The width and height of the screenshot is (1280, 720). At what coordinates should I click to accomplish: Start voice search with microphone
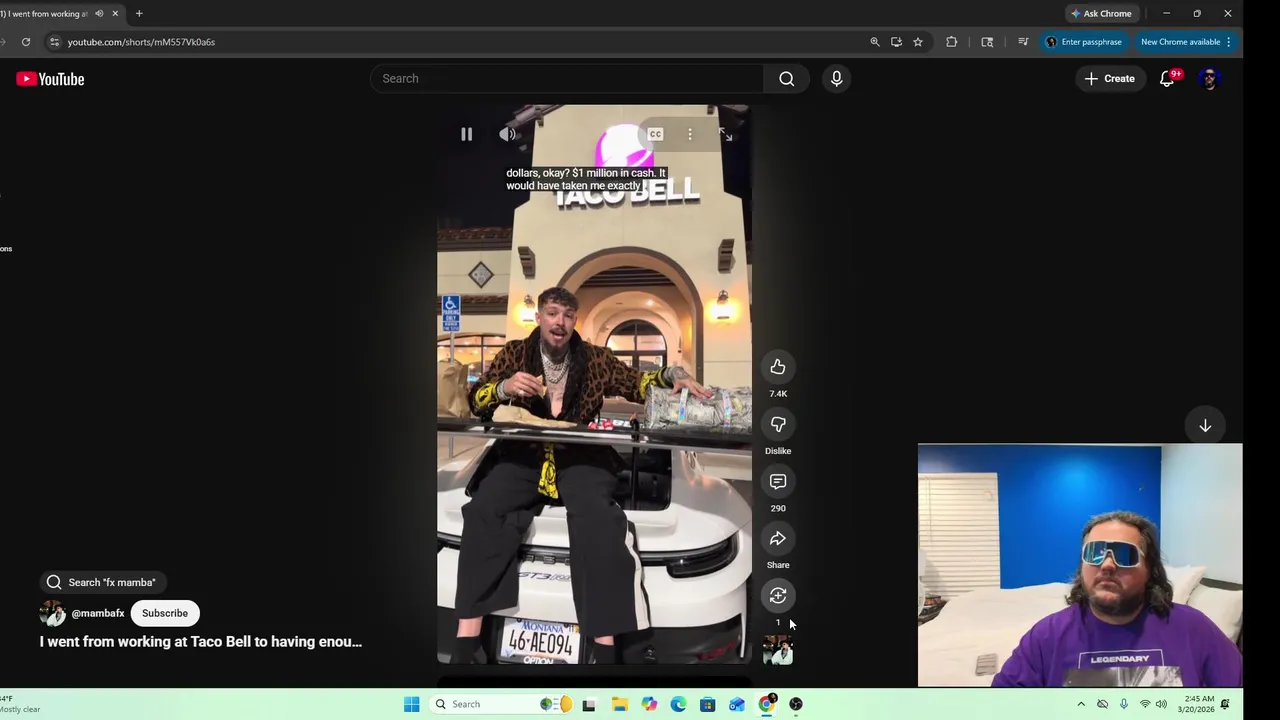pyautogui.click(x=837, y=78)
